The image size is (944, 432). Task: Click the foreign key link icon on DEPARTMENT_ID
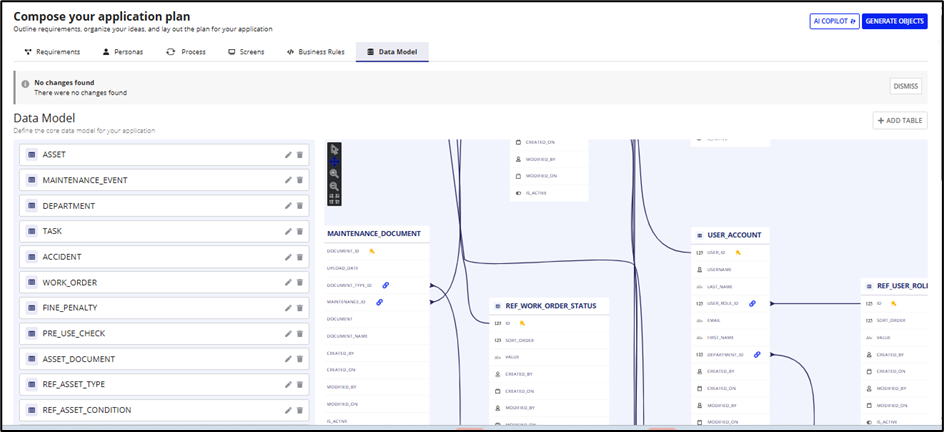pyautogui.click(x=757, y=354)
